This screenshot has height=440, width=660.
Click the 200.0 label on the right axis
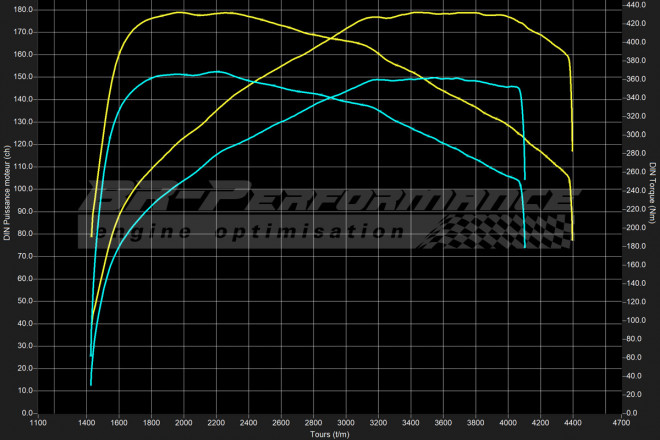pyautogui.click(x=638, y=227)
